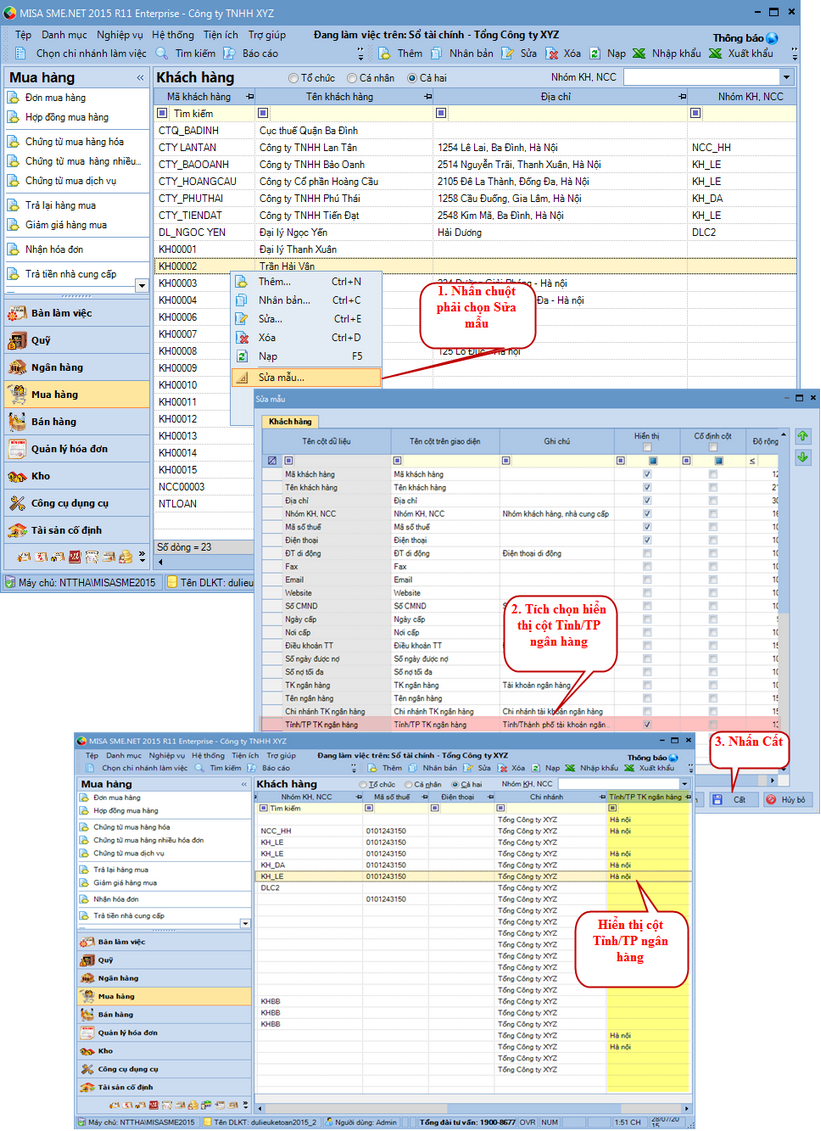Open Ngân hàng module in top window sidebar
Viewport: 821px width, 1131px height.
[x=76, y=367]
